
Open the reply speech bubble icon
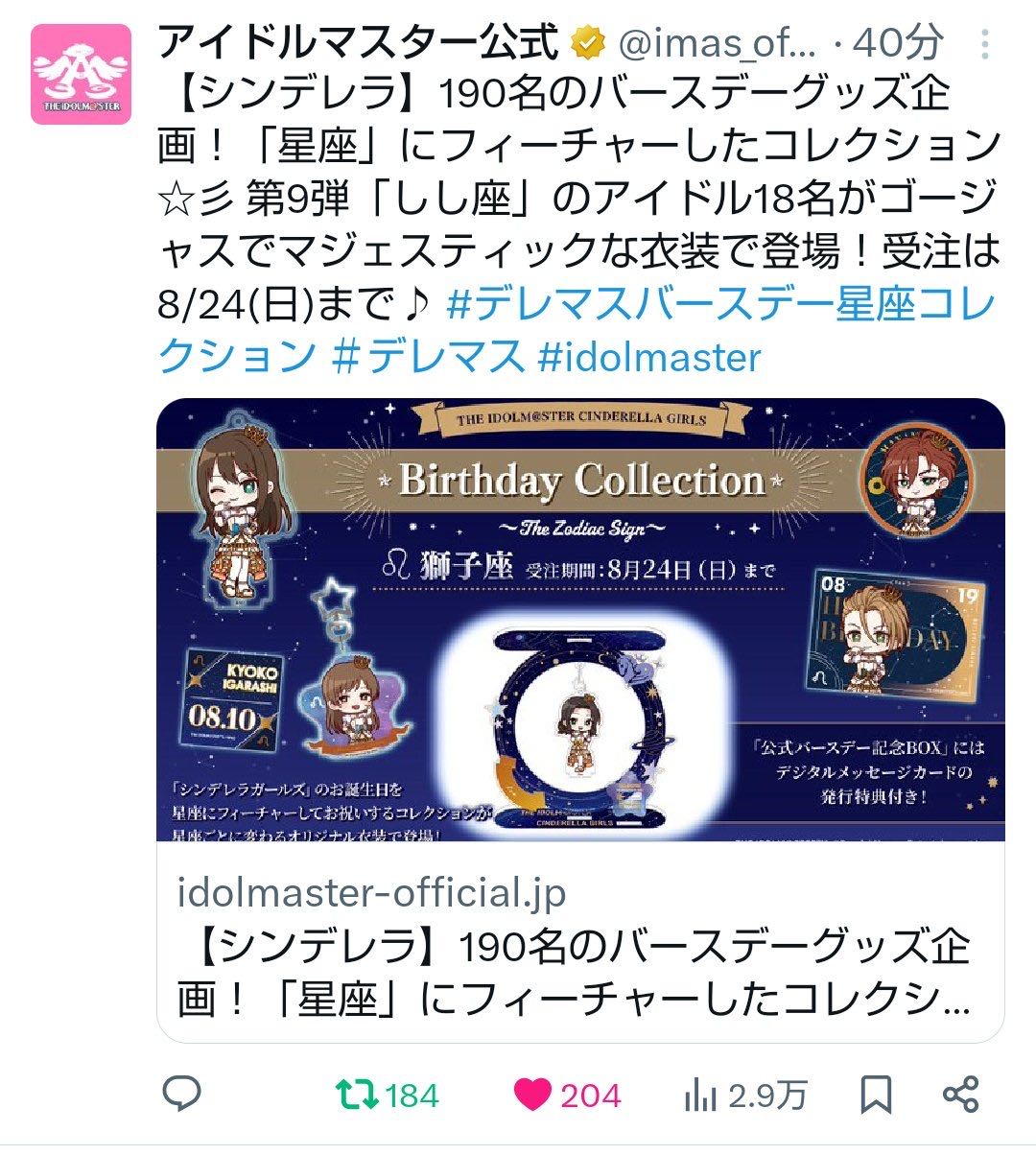coord(180,1095)
